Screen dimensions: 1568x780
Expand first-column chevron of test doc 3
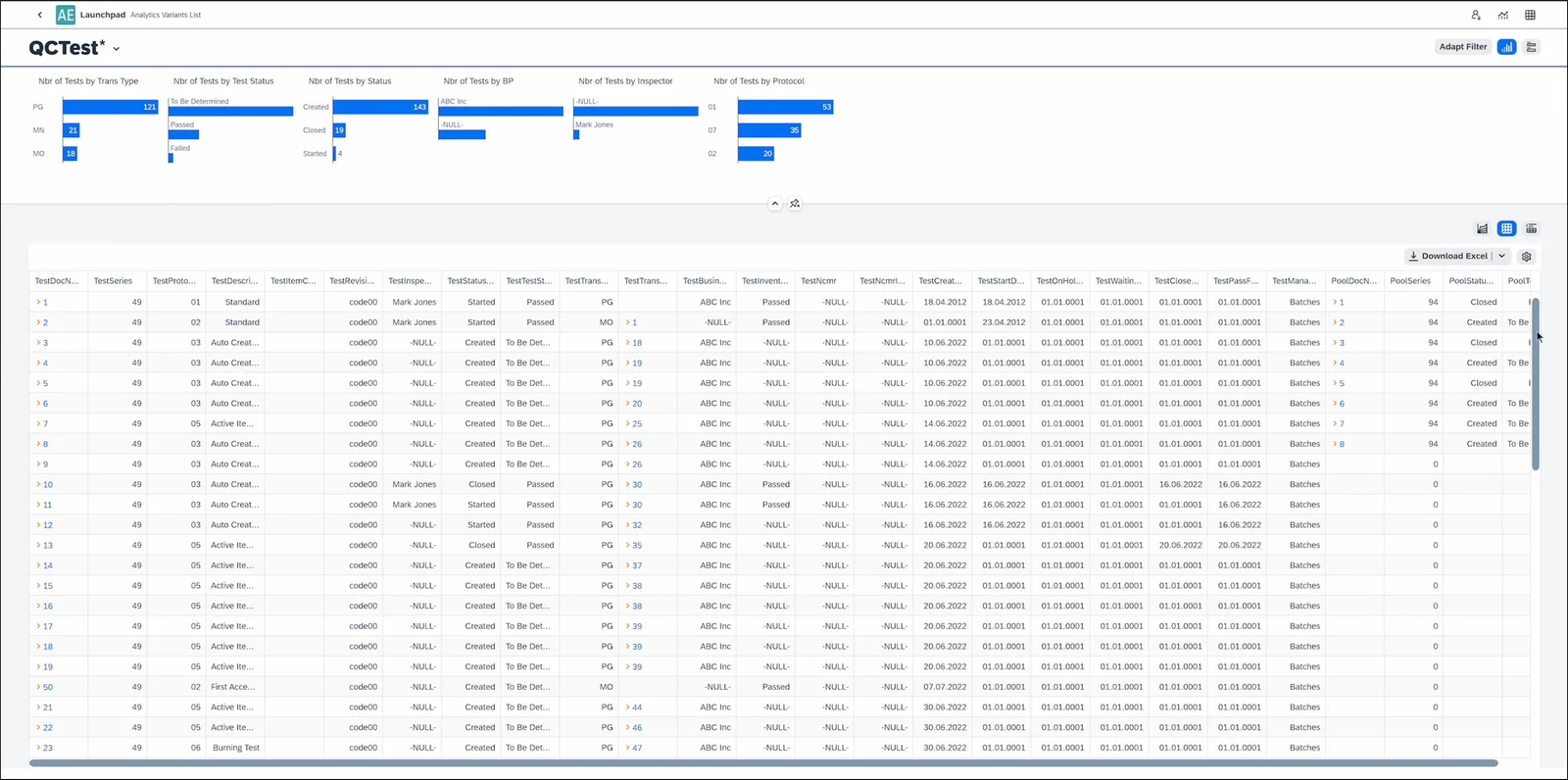point(38,343)
